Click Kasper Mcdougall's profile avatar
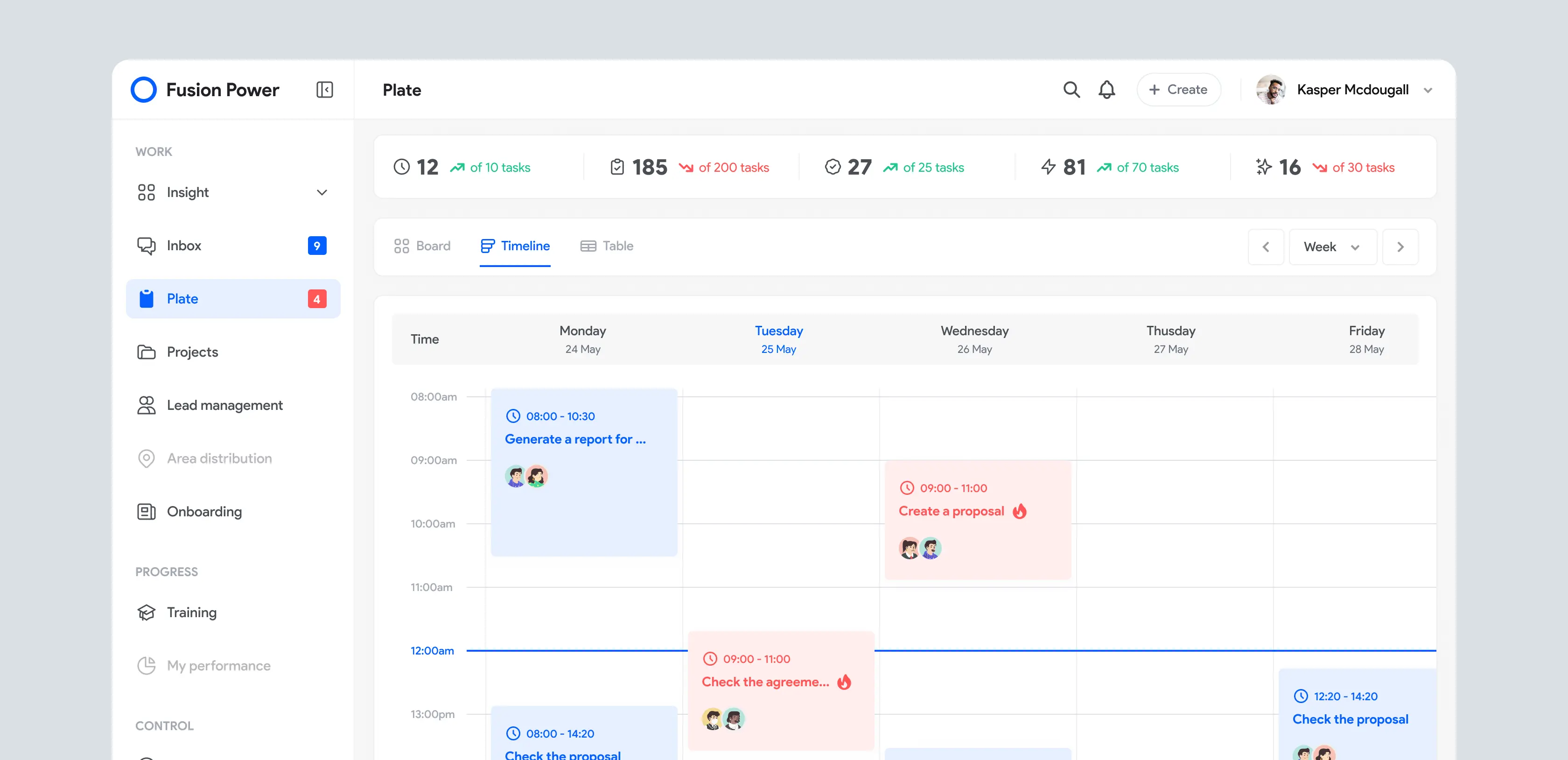This screenshot has width=1568, height=760. [1270, 90]
